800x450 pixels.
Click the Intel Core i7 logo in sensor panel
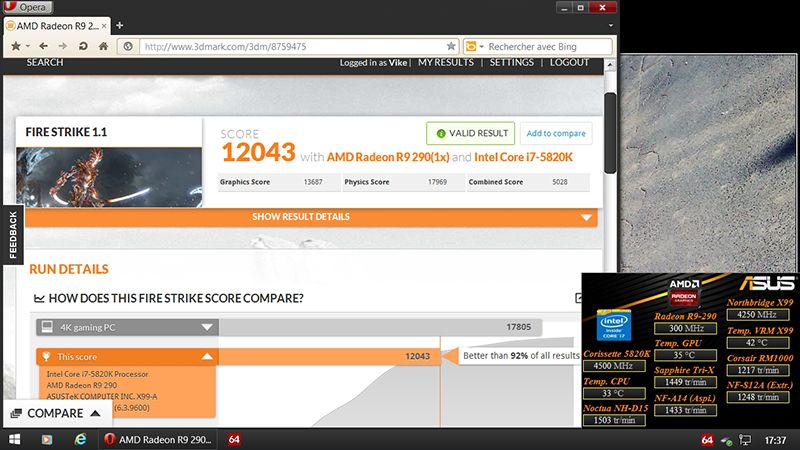tap(614, 325)
